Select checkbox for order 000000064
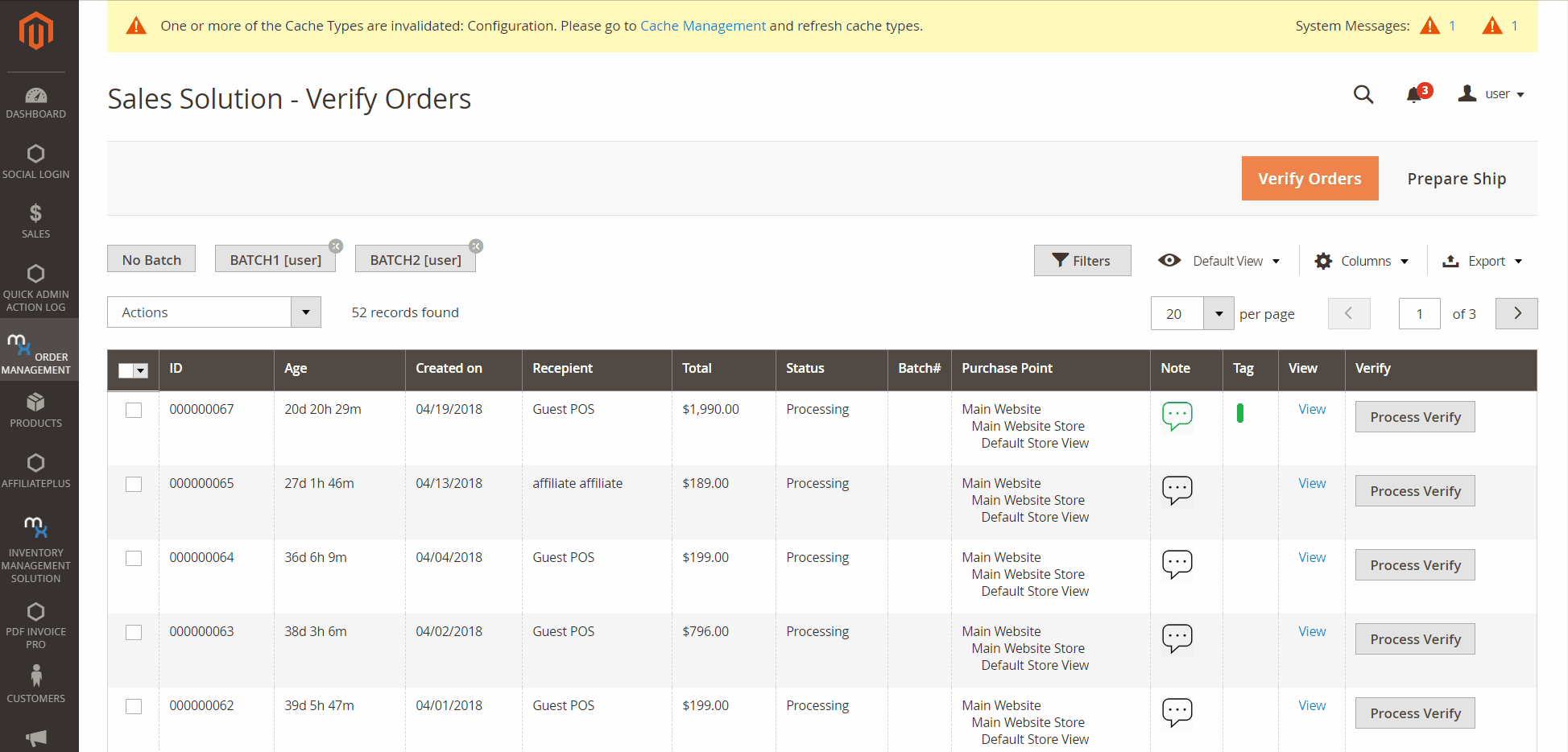1568x752 pixels. (x=134, y=558)
